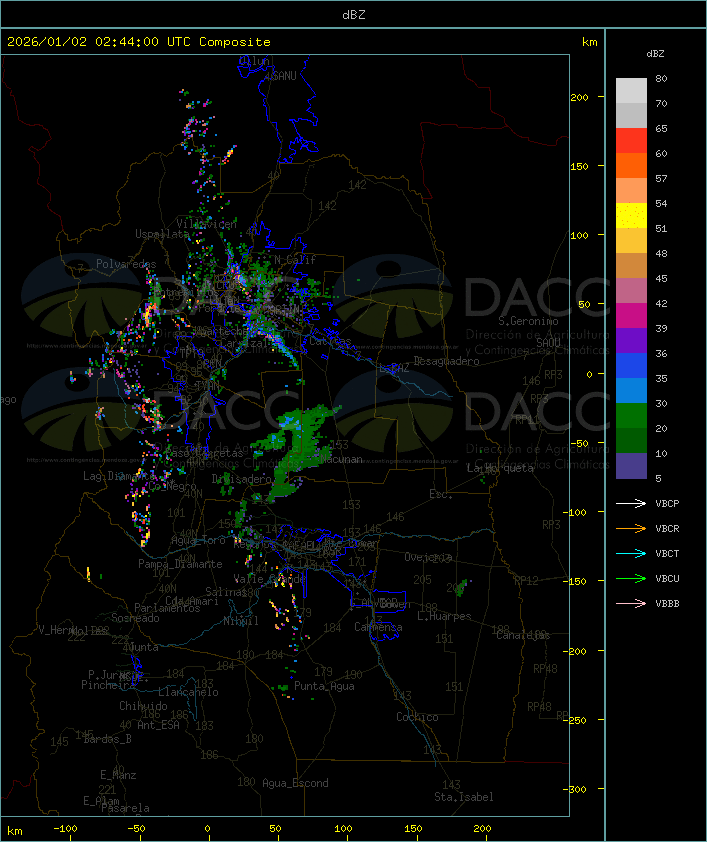The height and width of the screenshot is (842, 707).
Task: Pick the purple 36-39 dBZ legend swatch
Action: coord(631,340)
